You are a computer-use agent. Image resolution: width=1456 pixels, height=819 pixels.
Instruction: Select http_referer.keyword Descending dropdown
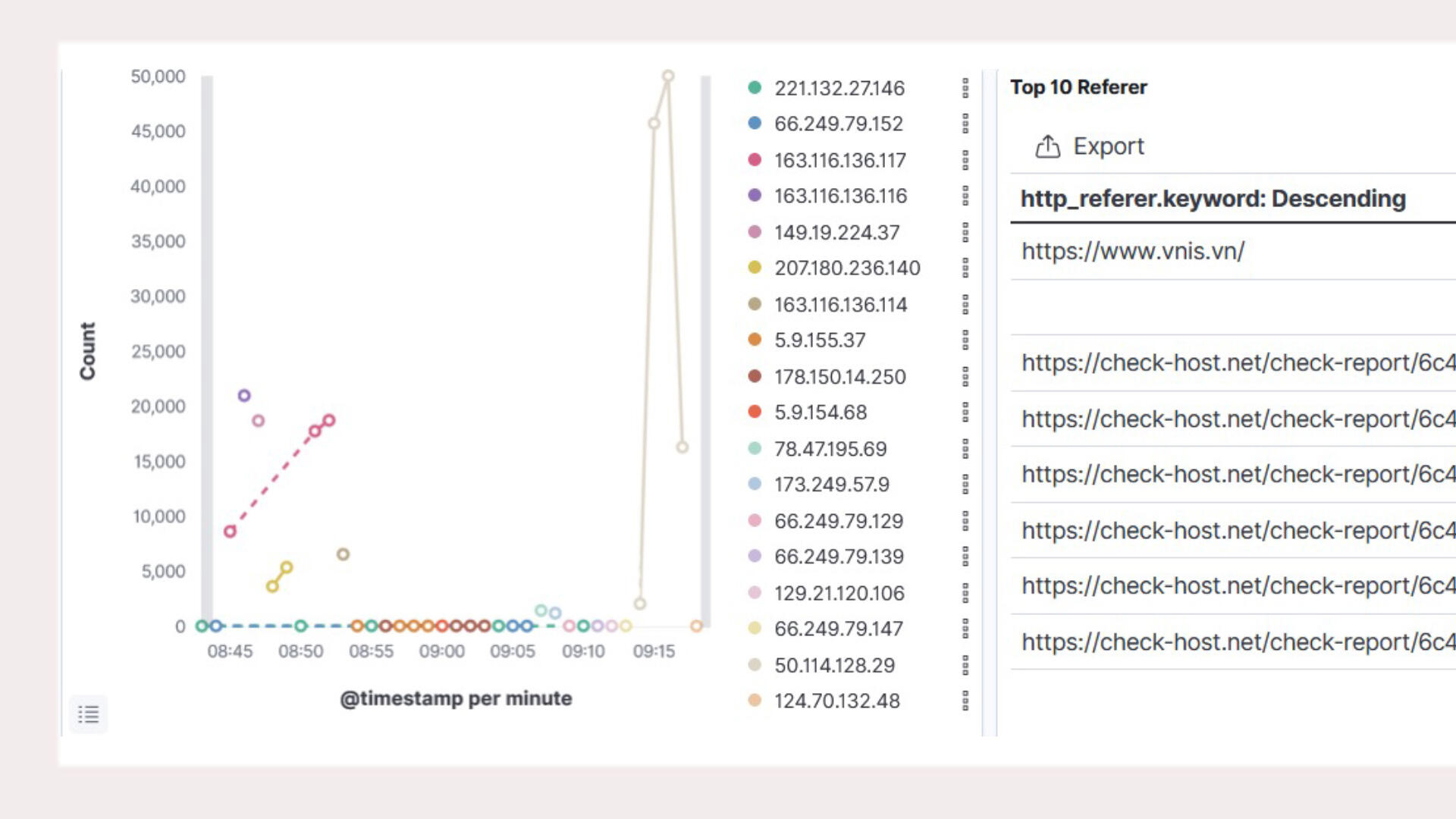(x=1213, y=198)
